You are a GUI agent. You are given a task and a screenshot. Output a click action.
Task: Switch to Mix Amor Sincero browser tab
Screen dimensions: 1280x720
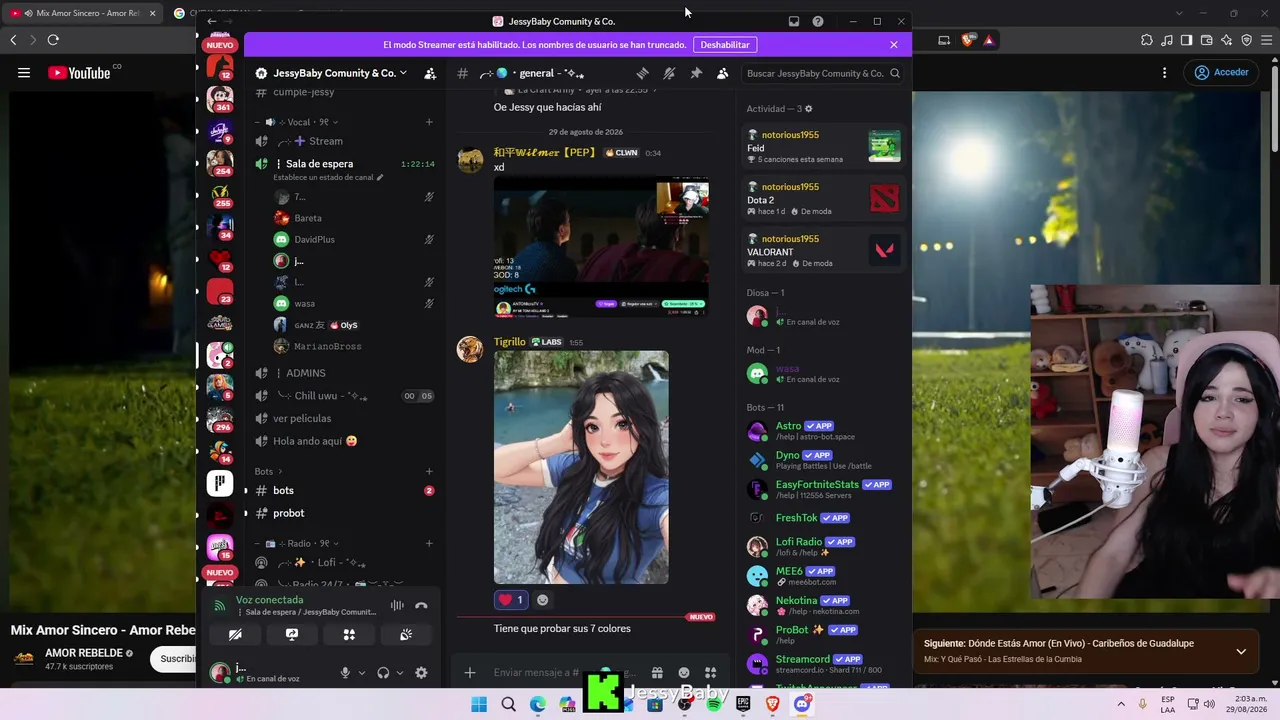[x=83, y=13]
